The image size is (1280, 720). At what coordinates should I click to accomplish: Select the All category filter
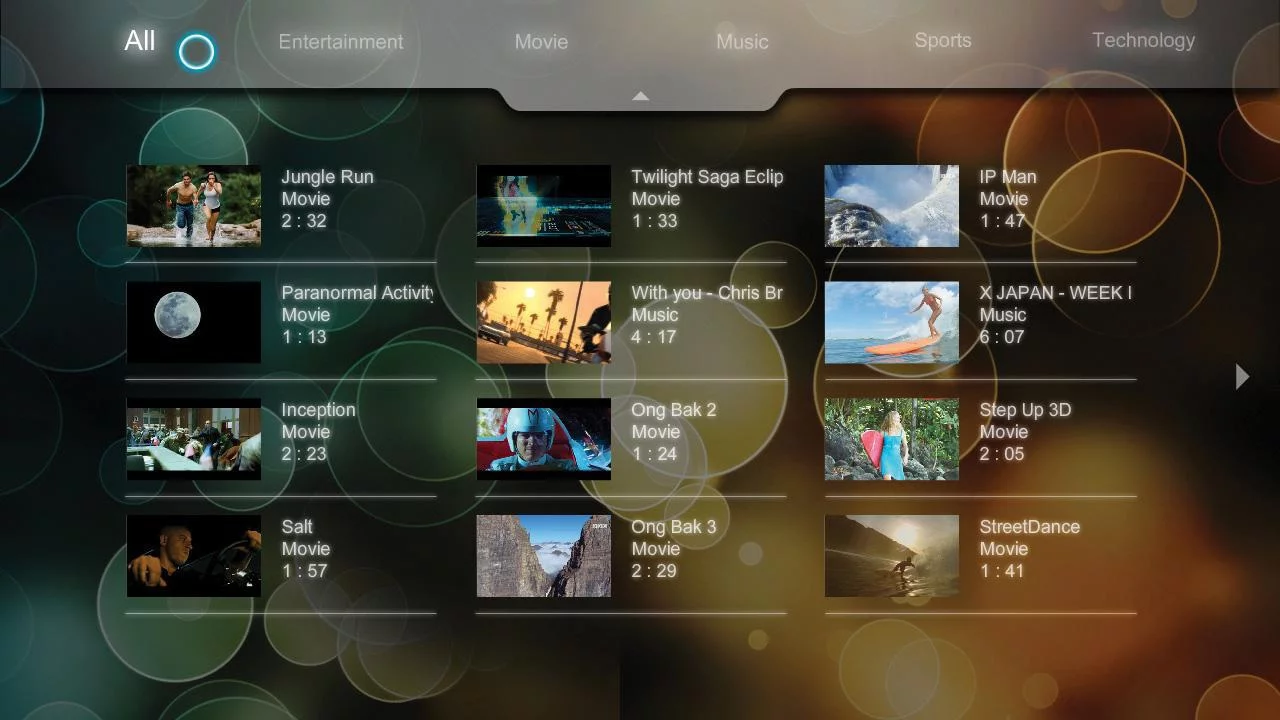coord(139,41)
